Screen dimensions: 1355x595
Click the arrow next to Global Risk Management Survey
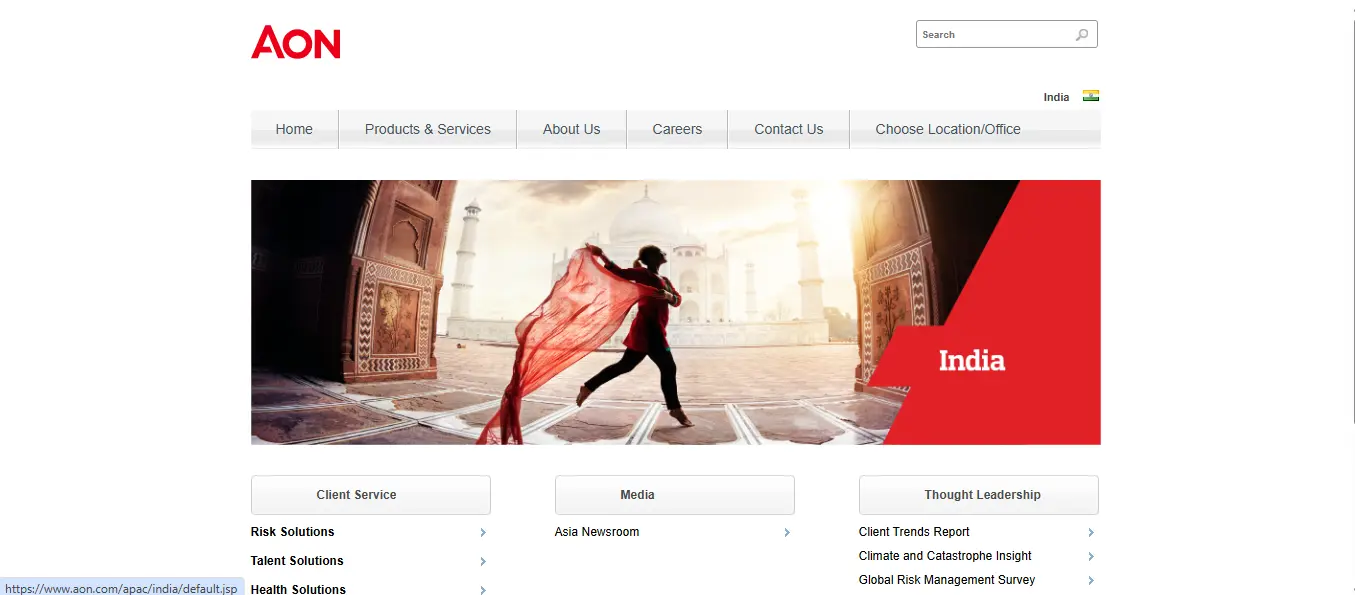(x=1091, y=580)
